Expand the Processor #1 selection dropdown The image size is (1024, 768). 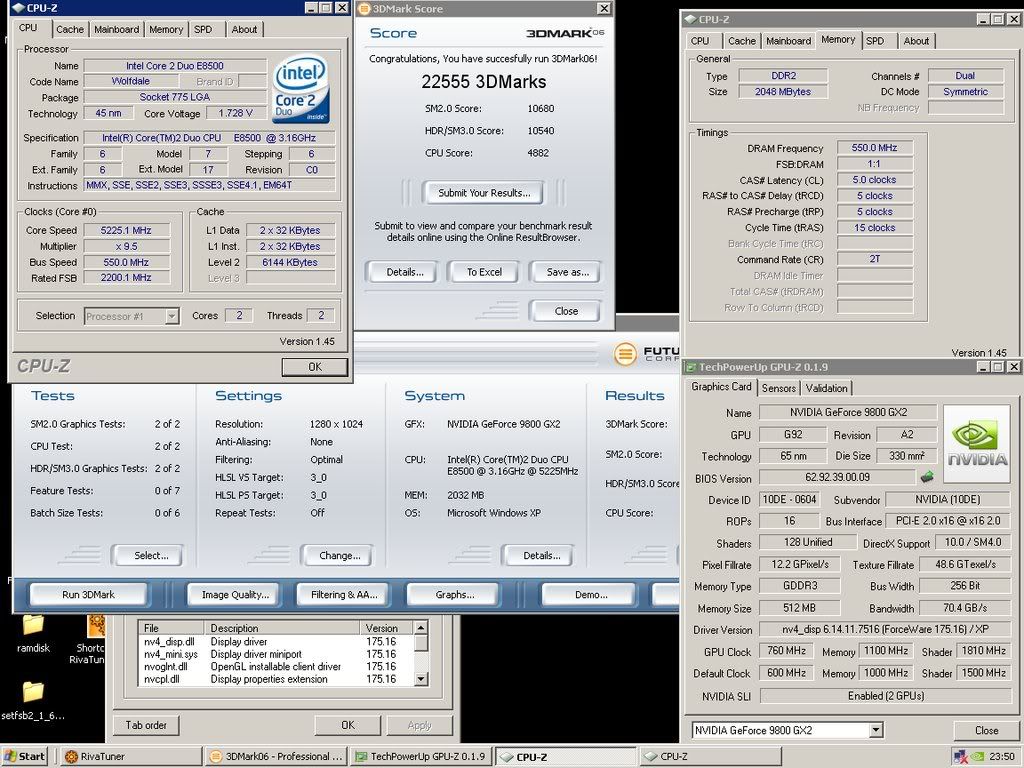172,316
